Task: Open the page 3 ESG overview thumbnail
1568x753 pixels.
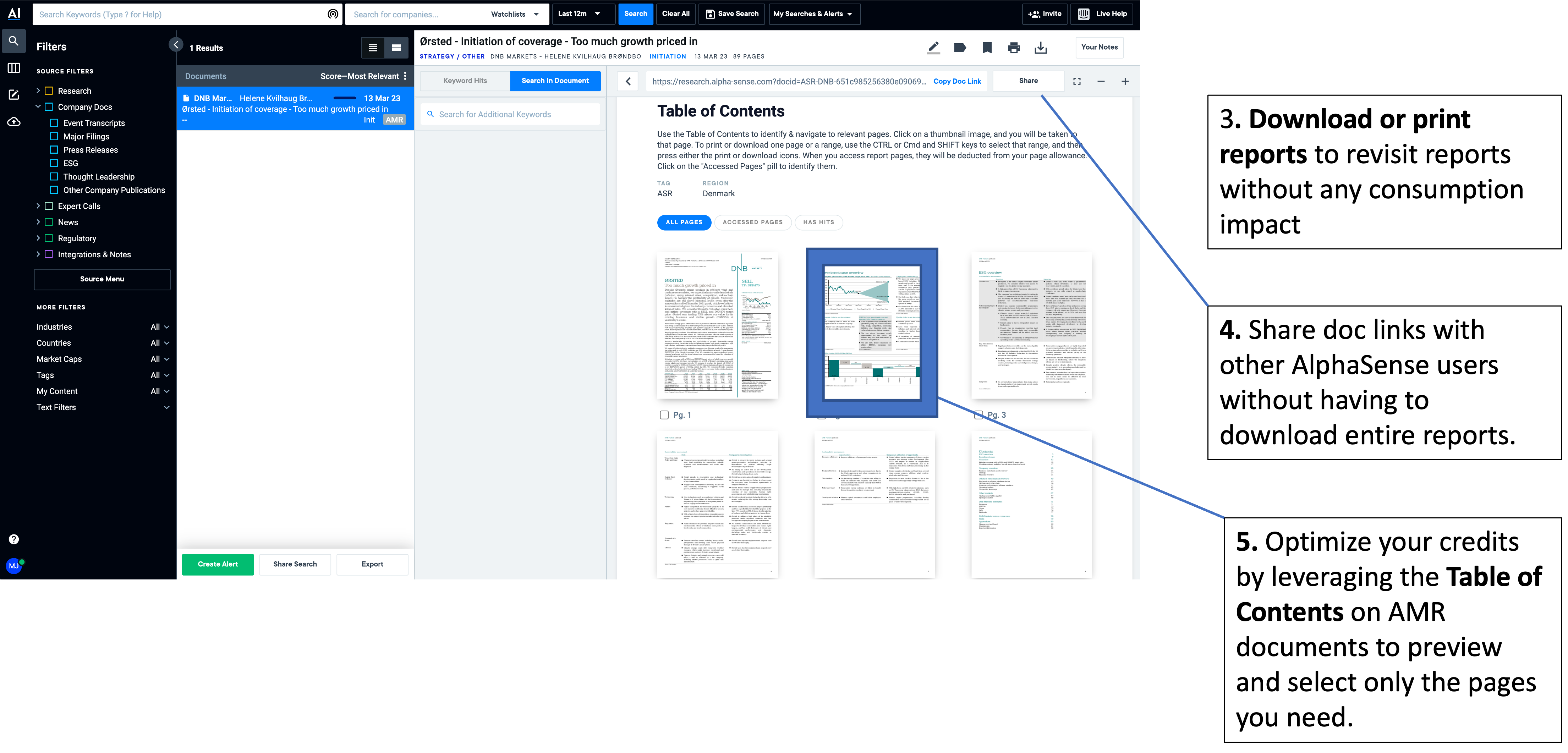Action: [x=1031, y=326]
